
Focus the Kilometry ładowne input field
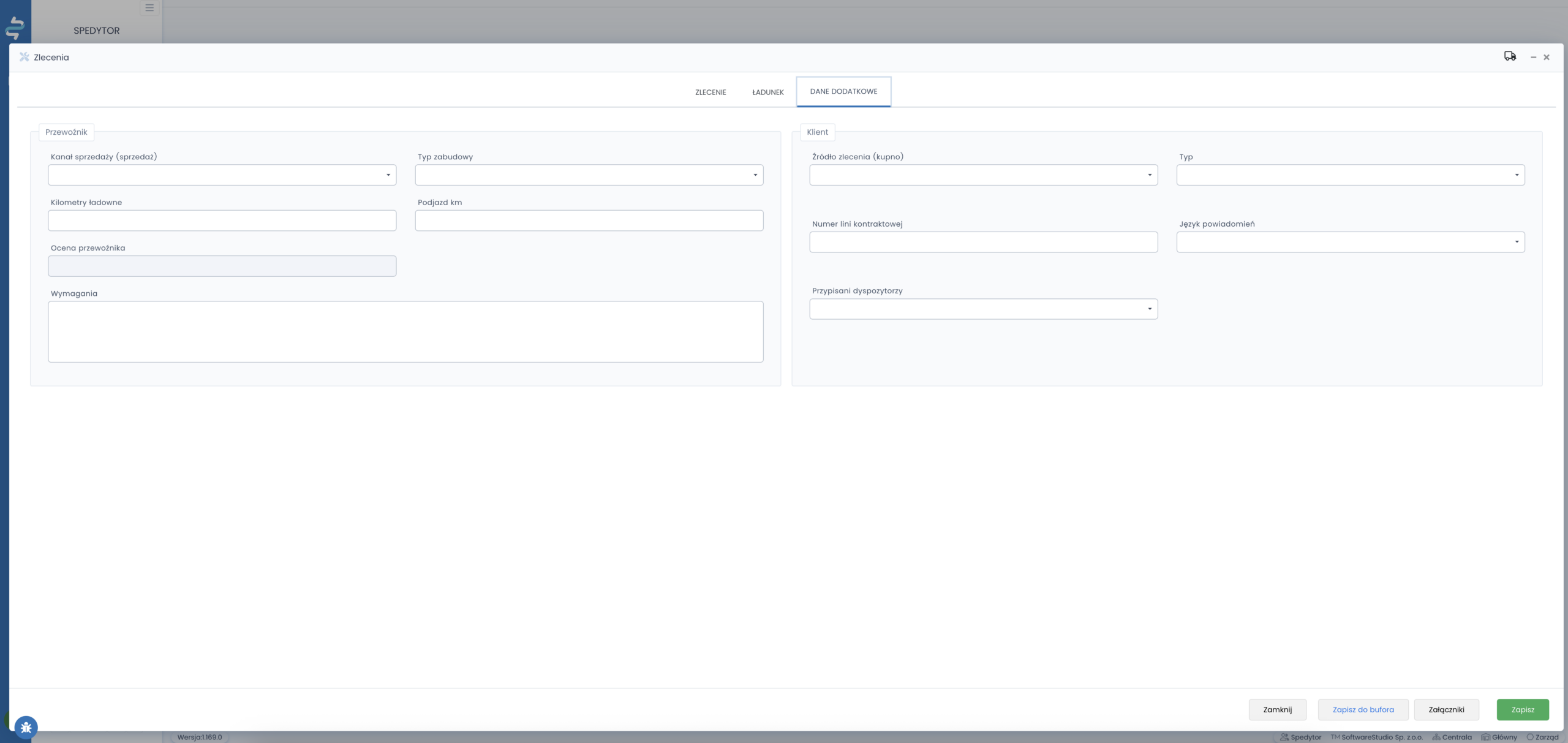click(x=222, y=221)
